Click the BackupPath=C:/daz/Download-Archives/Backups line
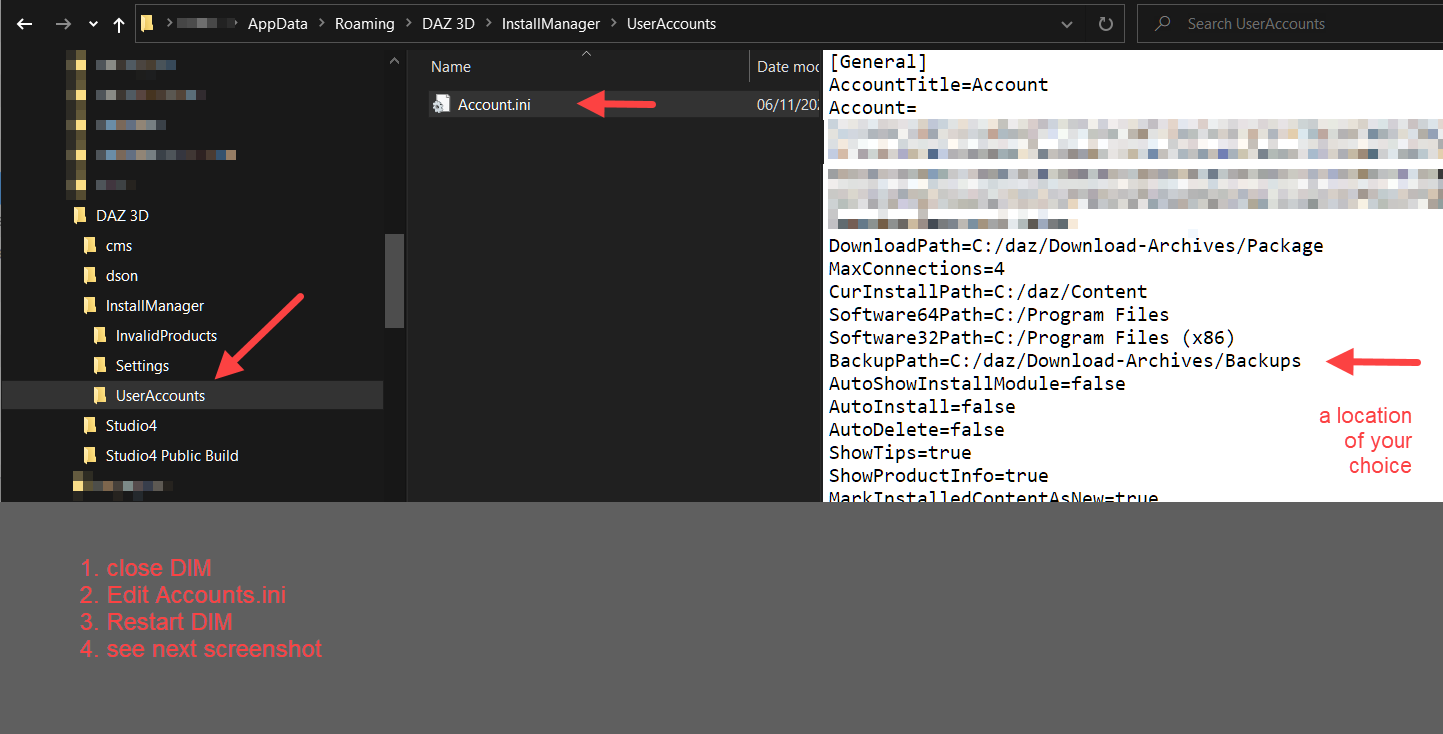This screenshot has height=734, width=1443. coord(1065,361)
